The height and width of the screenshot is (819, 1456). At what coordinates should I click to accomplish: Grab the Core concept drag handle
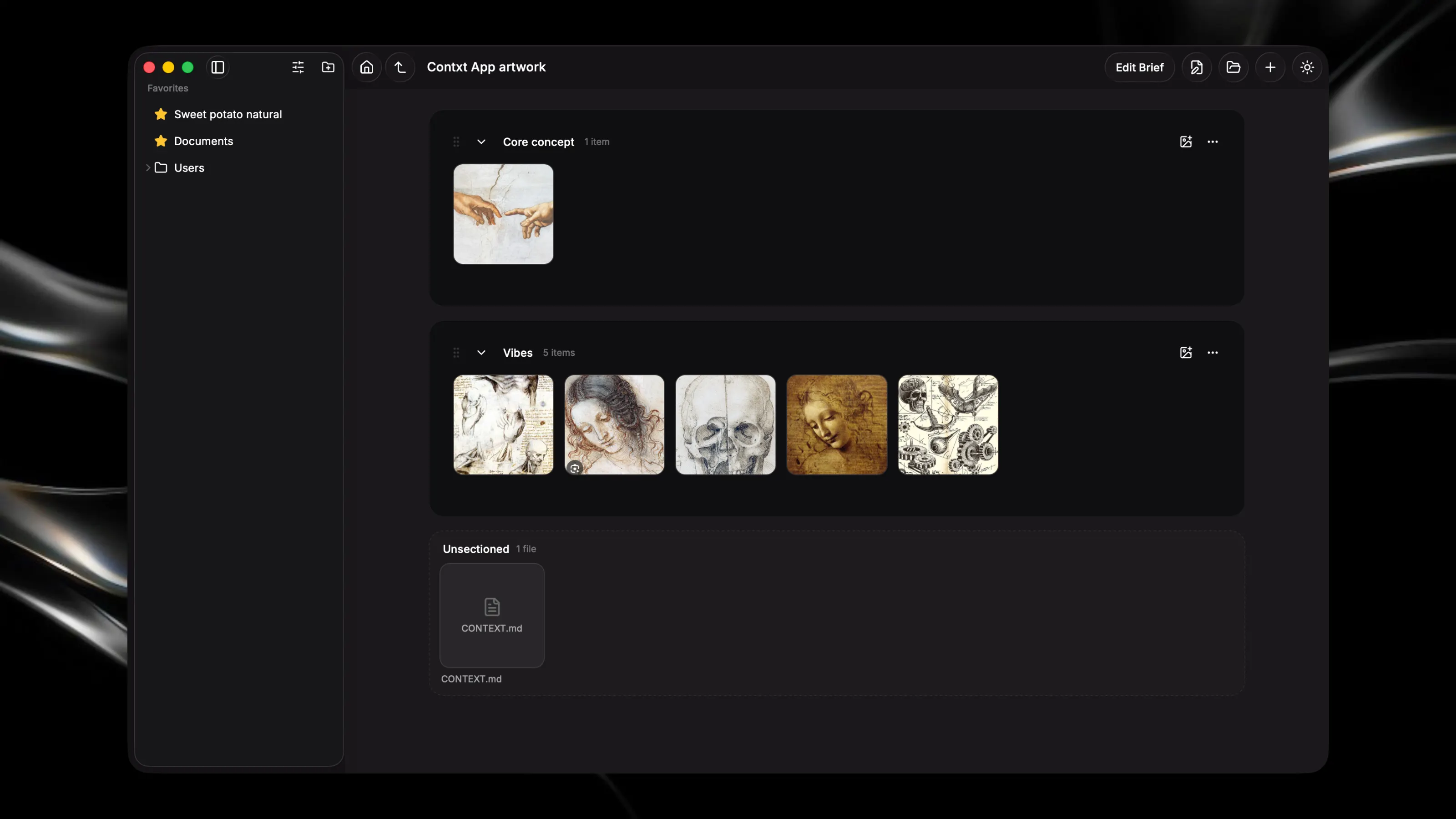click(456, 142)
